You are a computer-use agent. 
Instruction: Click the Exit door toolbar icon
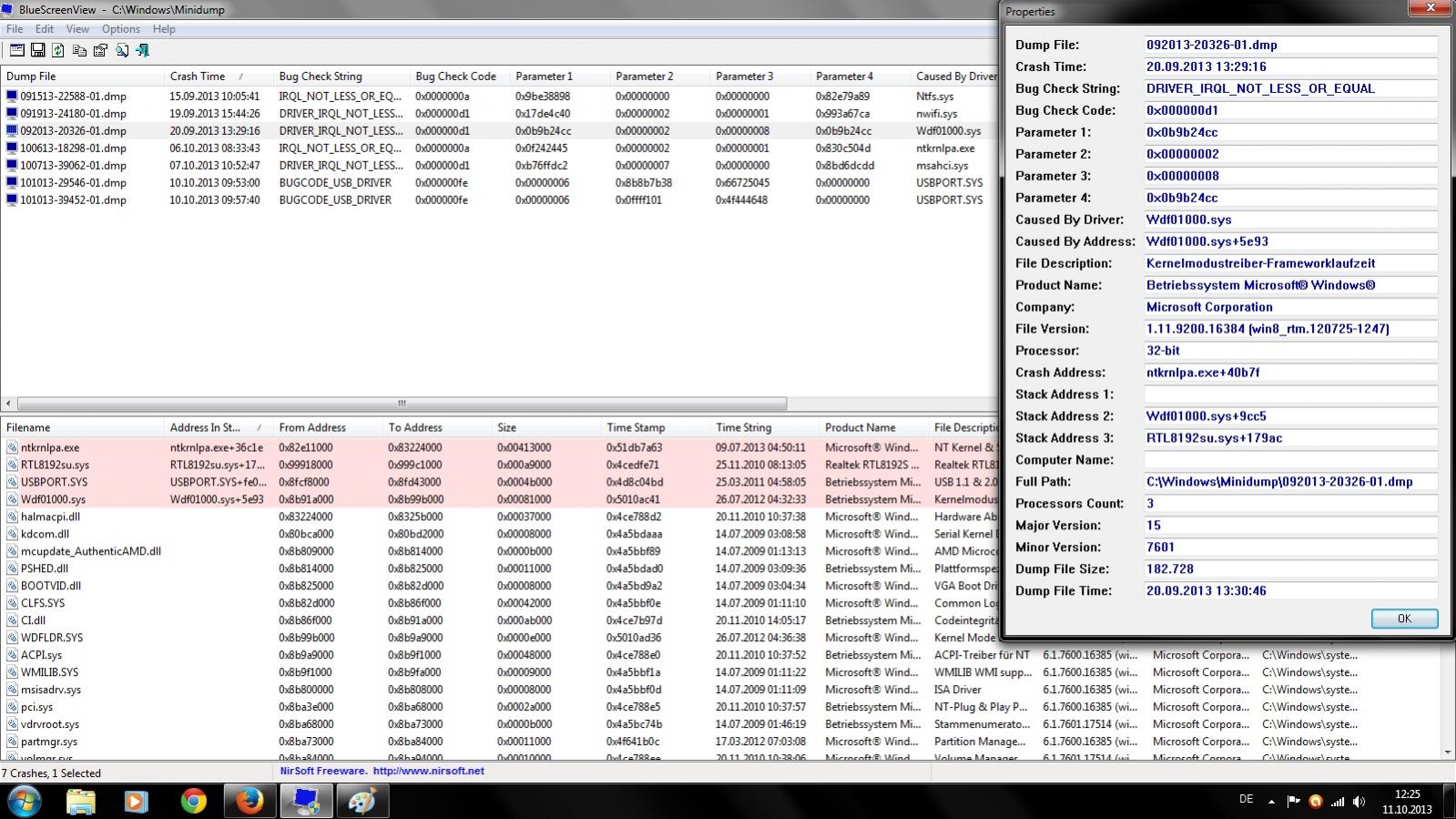tap(142, 50)
